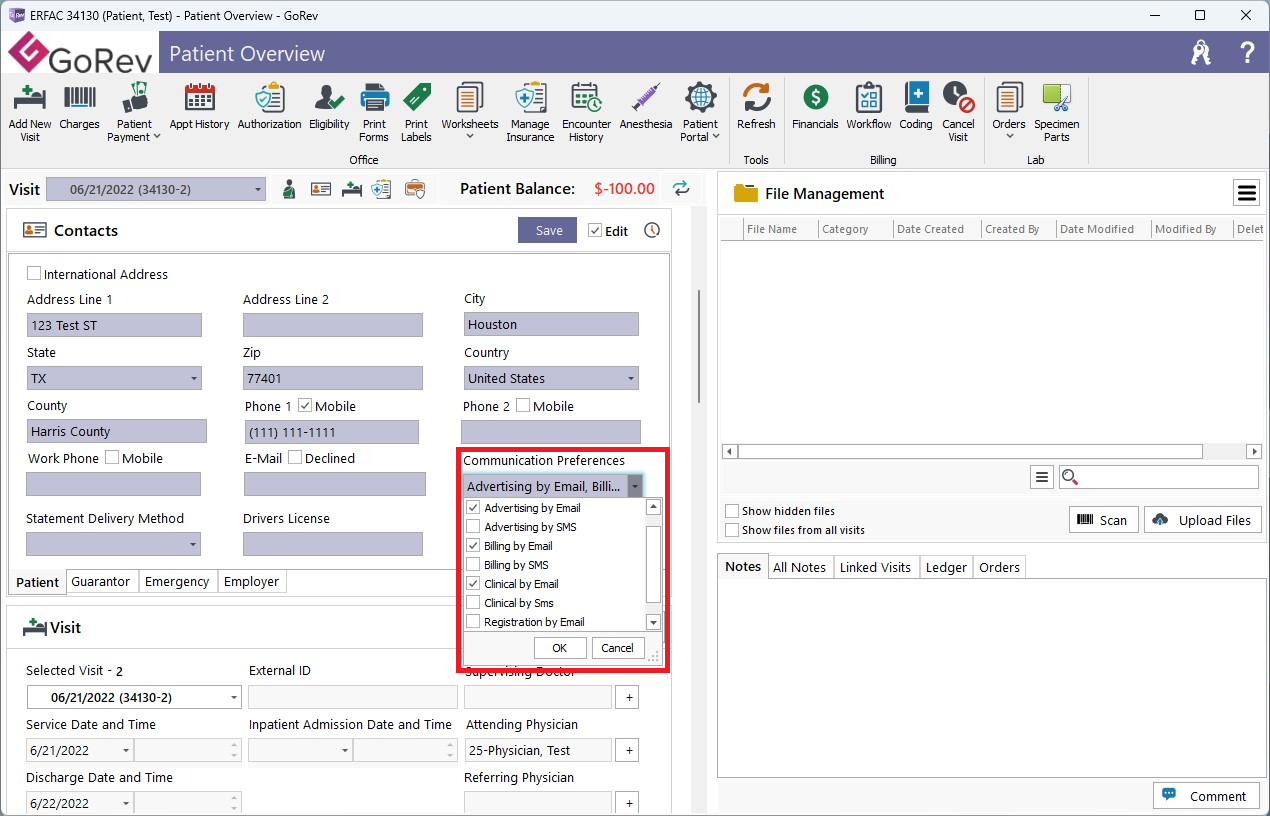Screen dimensions: 1270x816
Task: Click OK in Communication Preferences
Action: pyautogui.click(x=560, y=648)
